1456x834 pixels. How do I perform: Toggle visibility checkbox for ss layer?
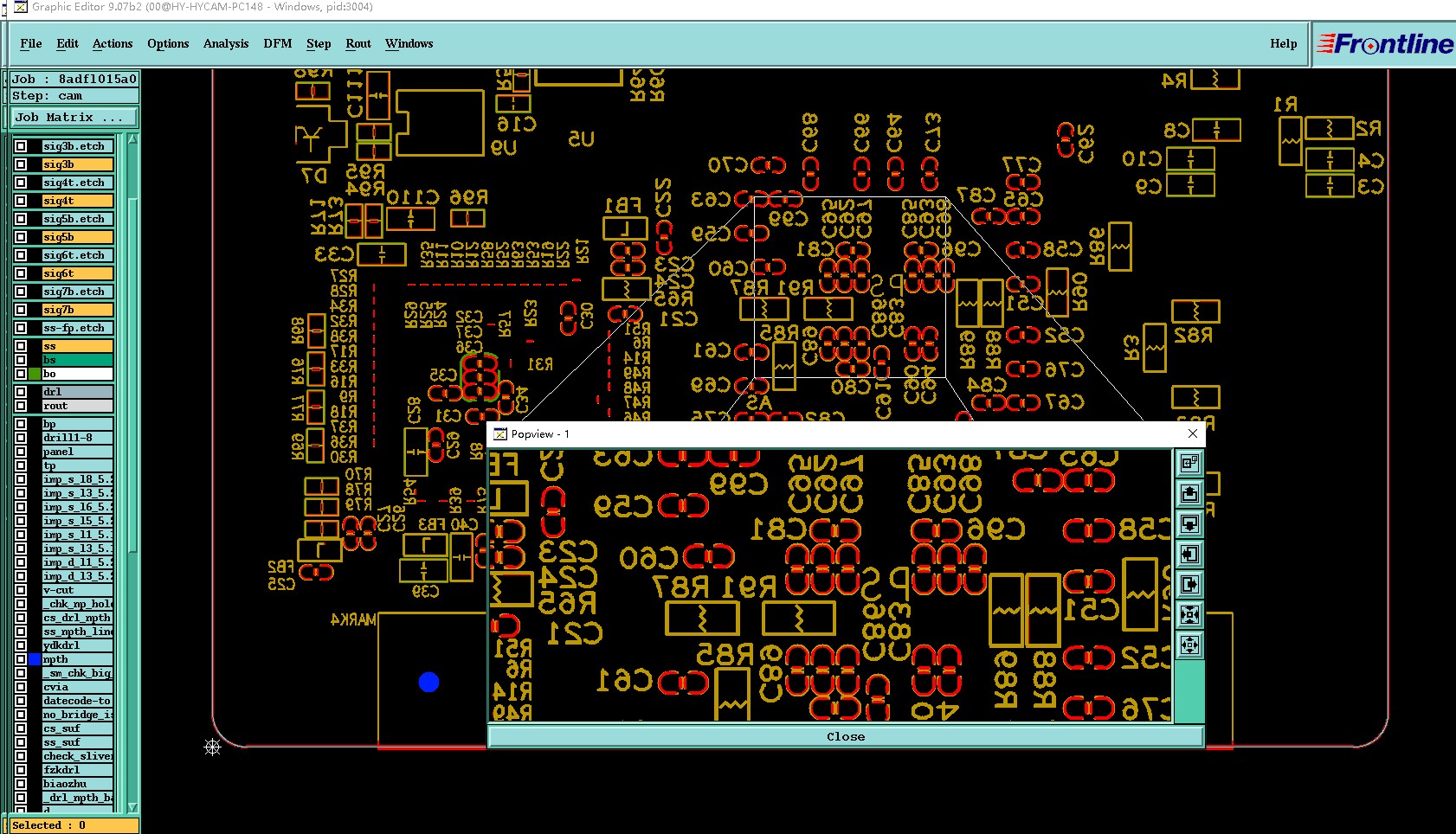pos(21,346)
